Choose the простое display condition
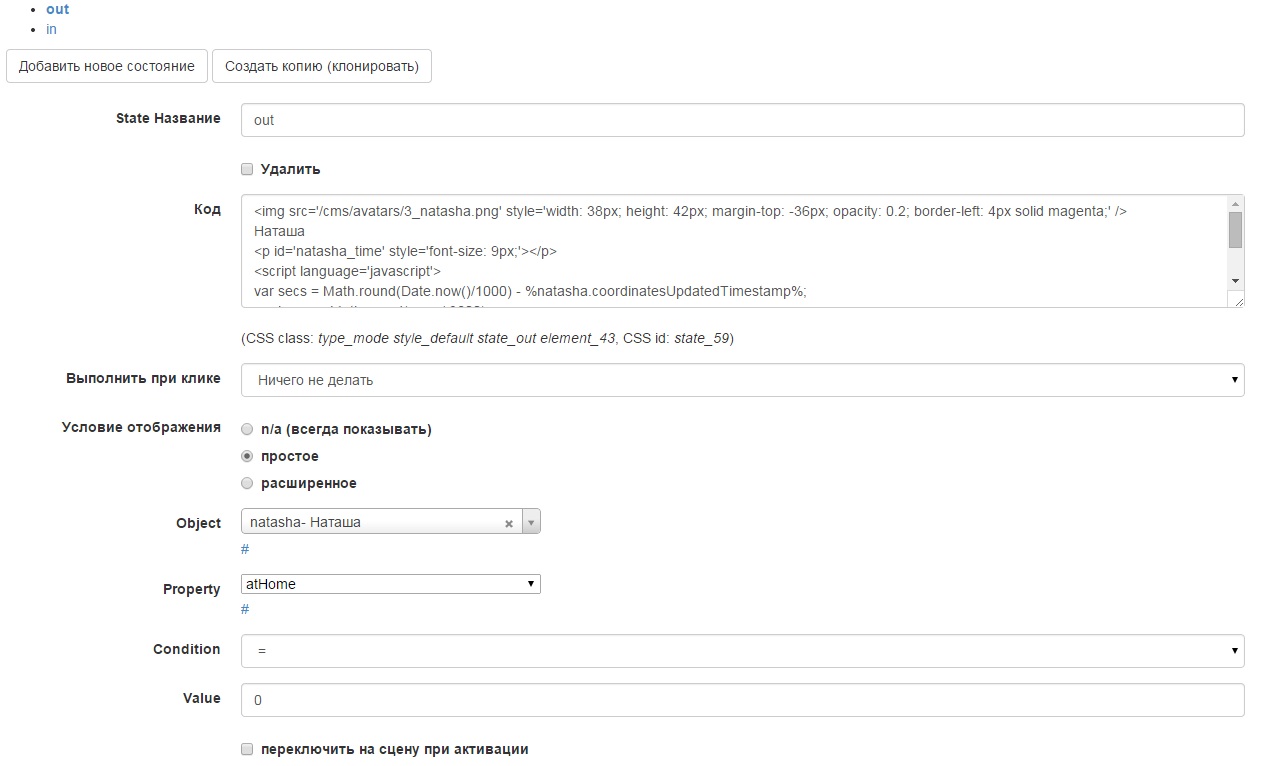Image resolution: width=1262 pixels, height=766 pixels. point(247,456)
